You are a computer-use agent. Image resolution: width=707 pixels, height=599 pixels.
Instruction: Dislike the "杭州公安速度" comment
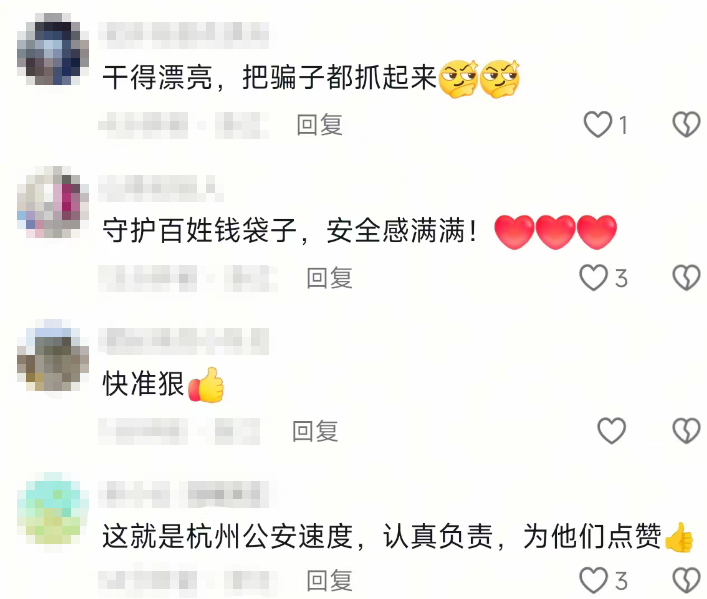(686, 580)
